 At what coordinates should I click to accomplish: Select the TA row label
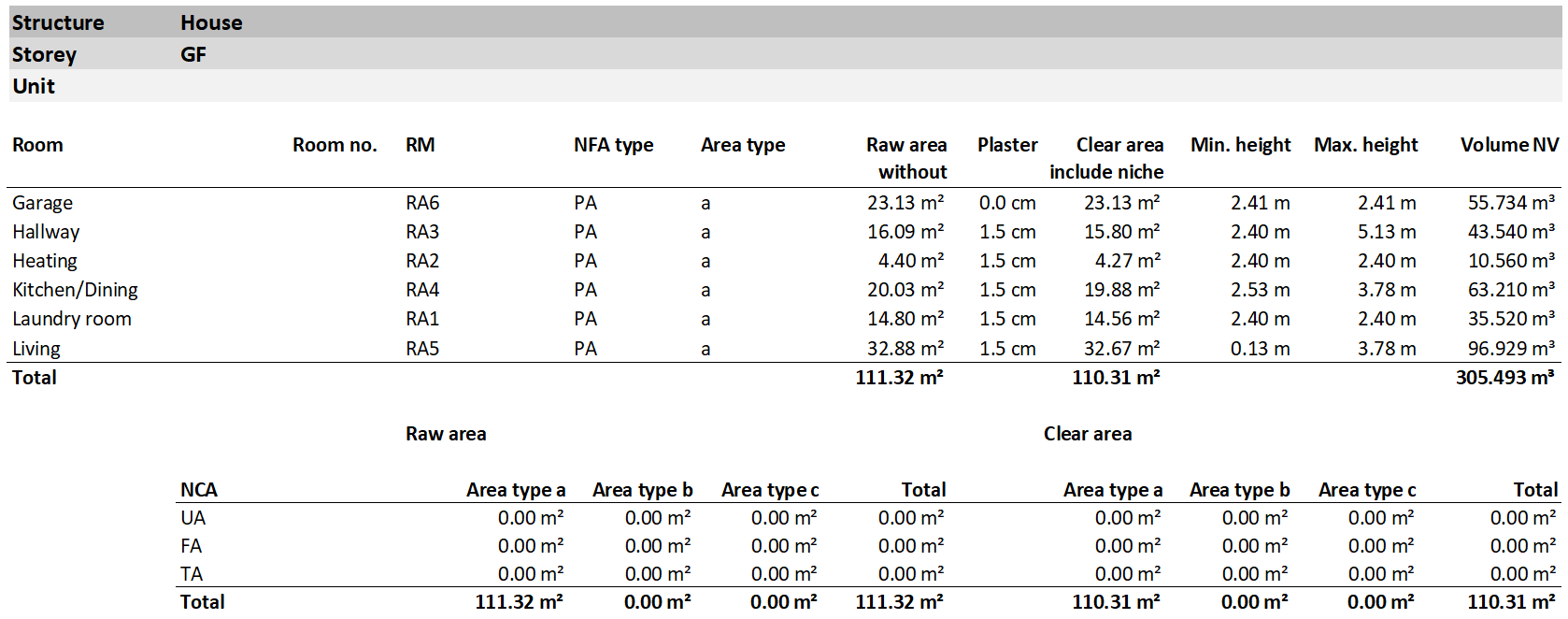(x=192, y=574)
